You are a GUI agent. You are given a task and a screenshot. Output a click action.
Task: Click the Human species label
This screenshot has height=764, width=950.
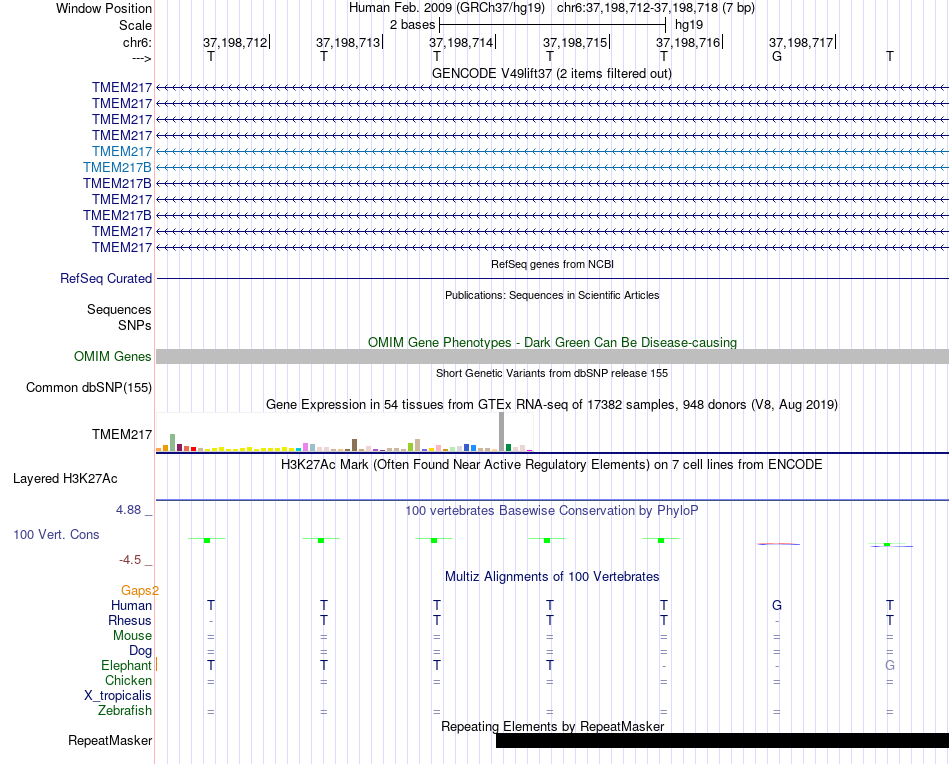pos(131,605)
